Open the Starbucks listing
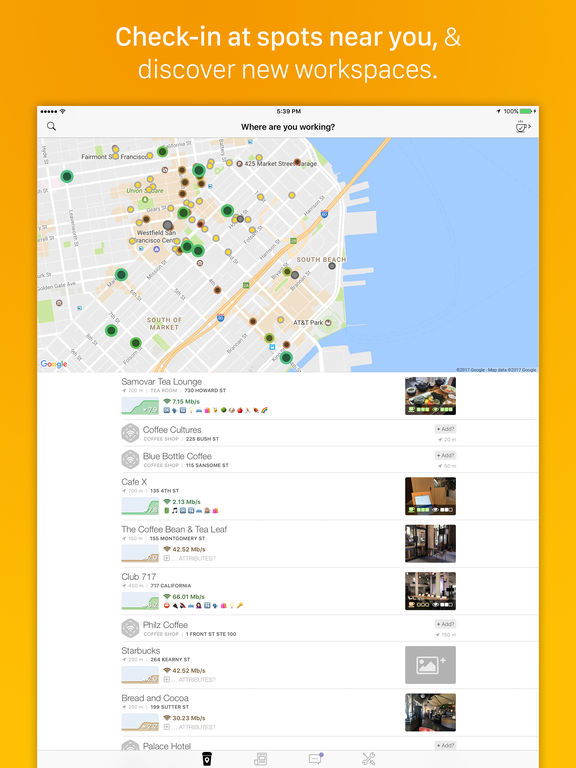576x768 pixels. (288, 665)
